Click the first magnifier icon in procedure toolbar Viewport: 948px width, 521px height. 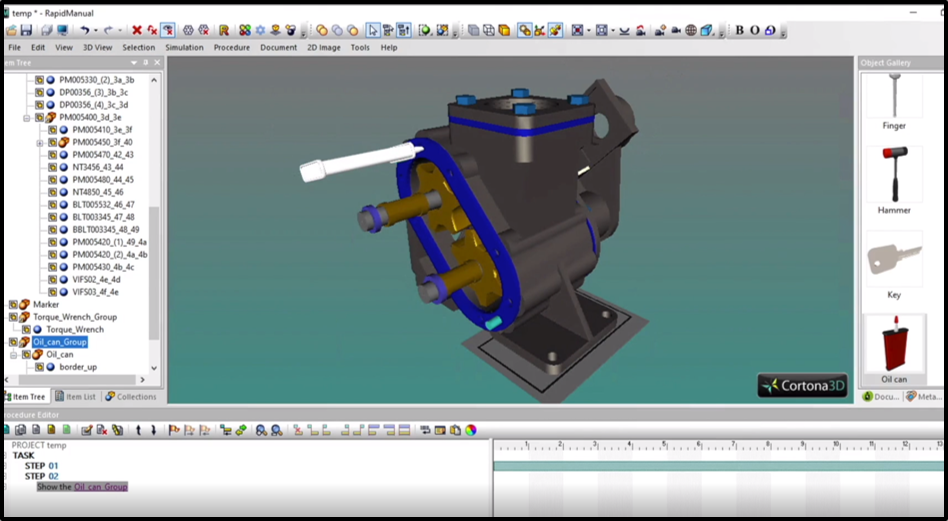261,430
